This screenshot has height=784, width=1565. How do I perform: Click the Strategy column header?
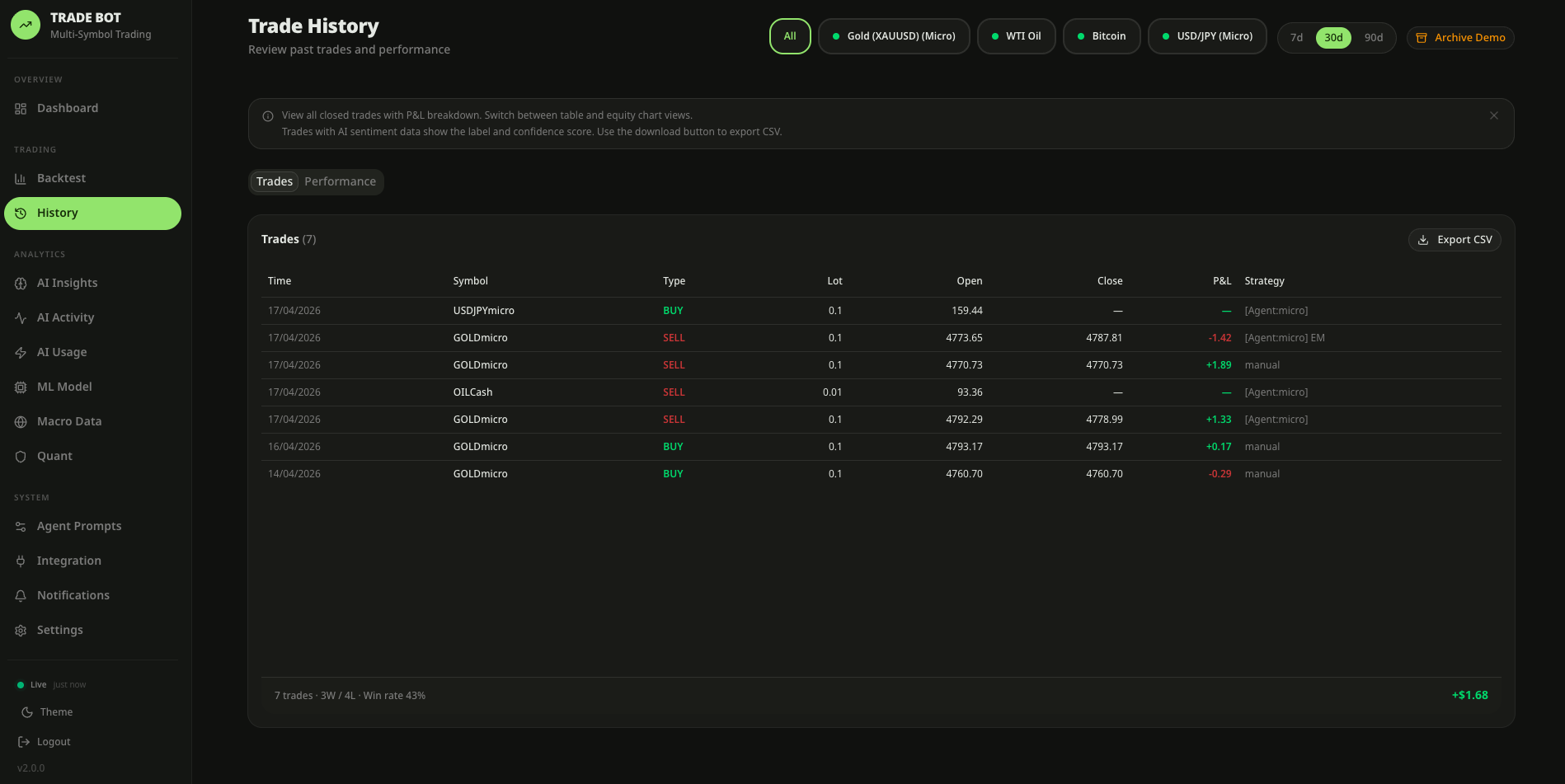click(1265, 281)
